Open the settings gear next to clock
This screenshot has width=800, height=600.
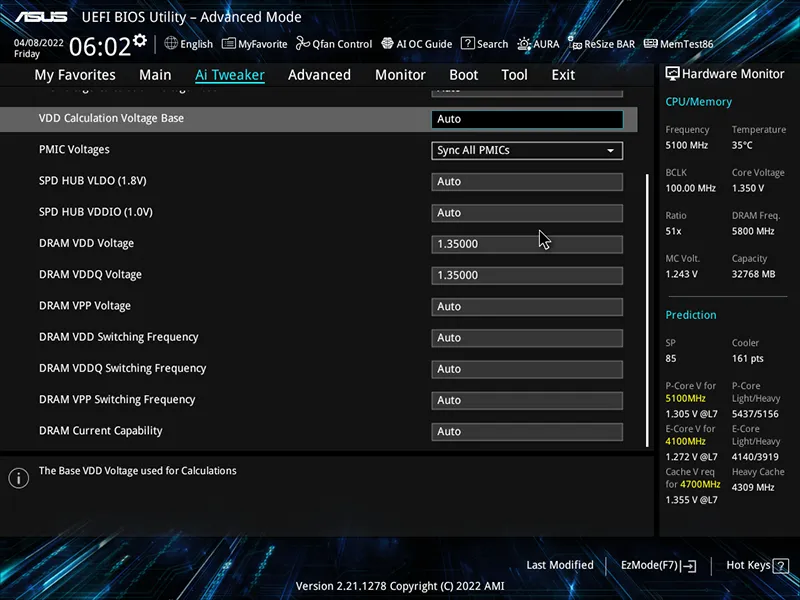pyautogui.click(x=140, y=40)
